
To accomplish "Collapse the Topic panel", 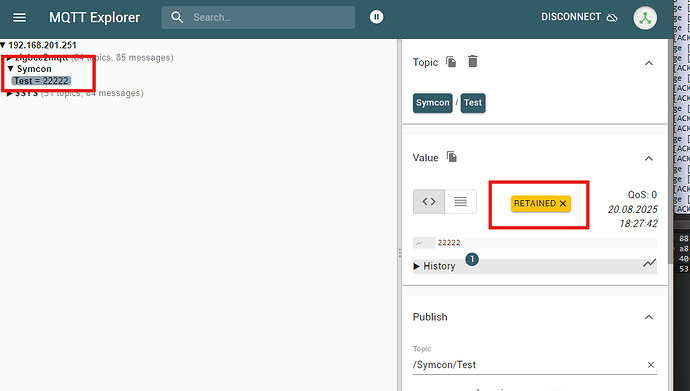I will [649, 63].
